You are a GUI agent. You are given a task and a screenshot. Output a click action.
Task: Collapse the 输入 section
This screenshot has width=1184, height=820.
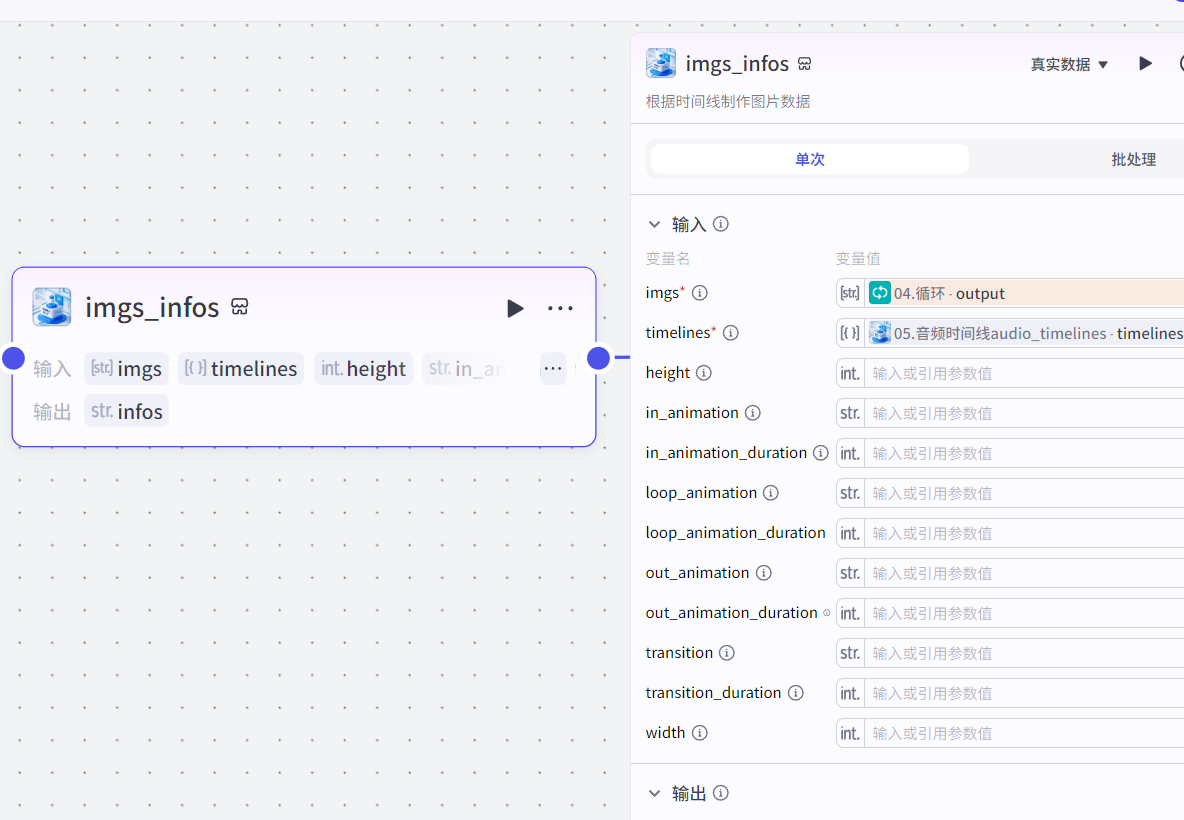click(655, 224)
